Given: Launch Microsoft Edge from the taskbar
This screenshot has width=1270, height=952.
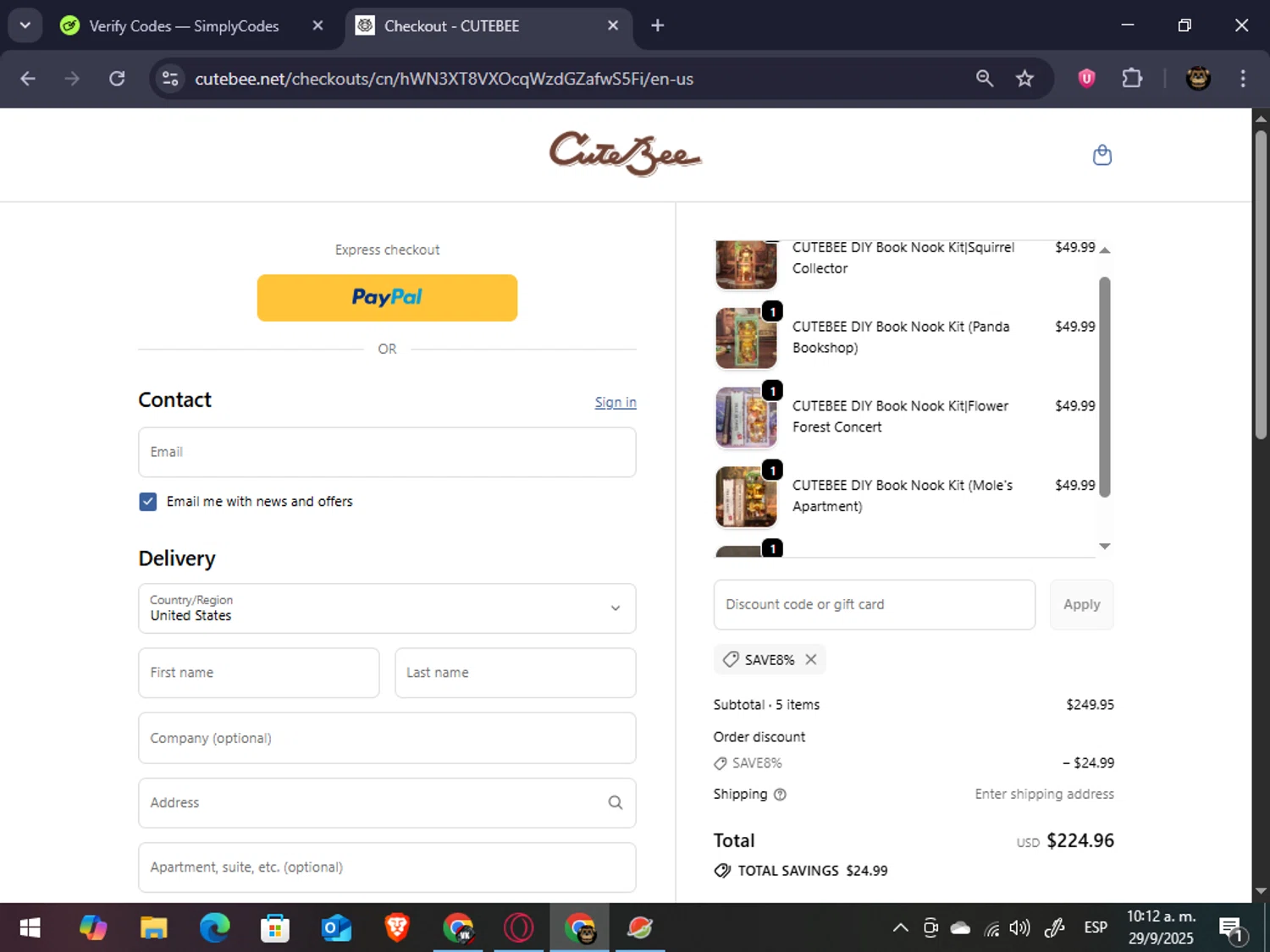Looking at the screenshot, I should pos(214,928).
